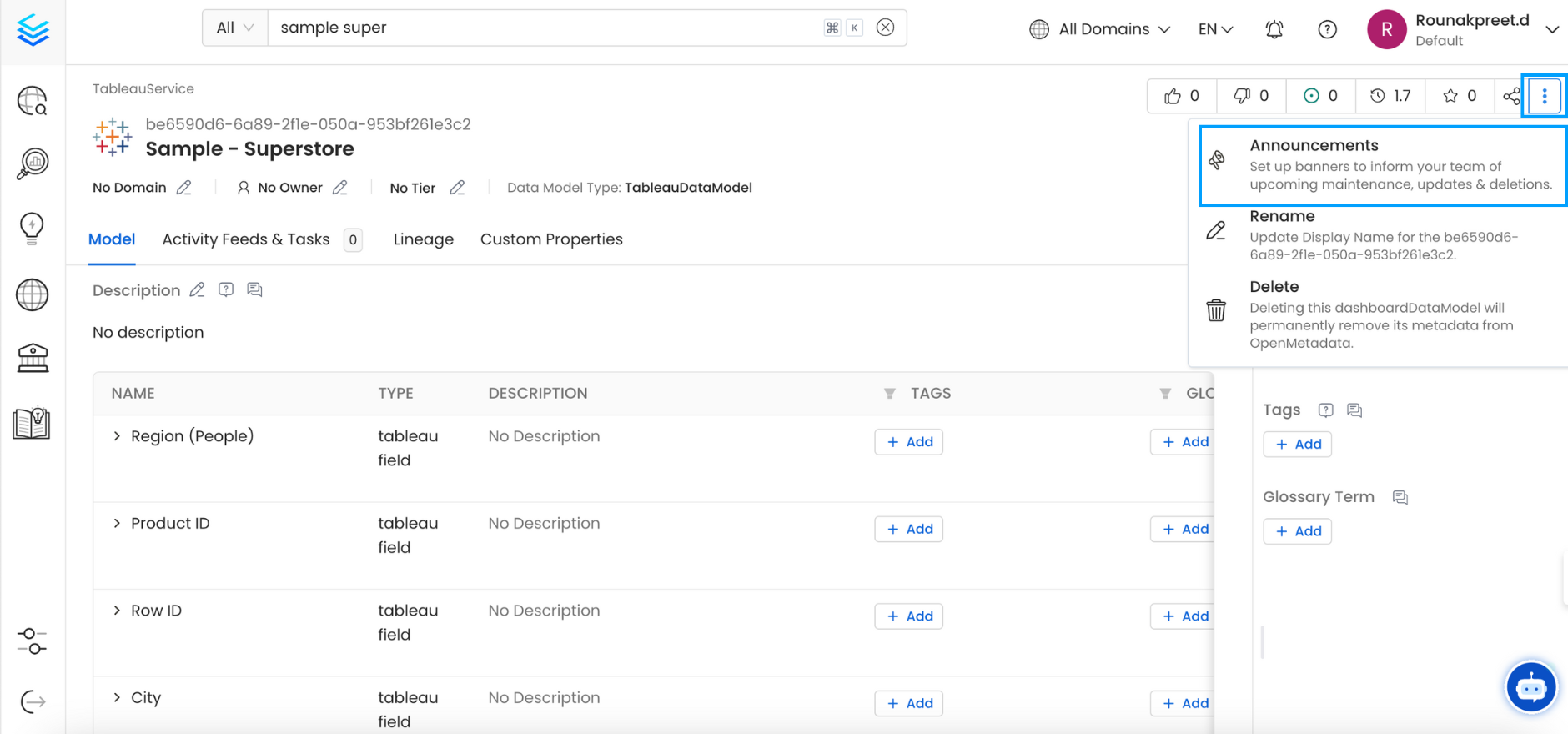Click the R profile avatar
The image size is (1568, 734).
point(1387,29)
